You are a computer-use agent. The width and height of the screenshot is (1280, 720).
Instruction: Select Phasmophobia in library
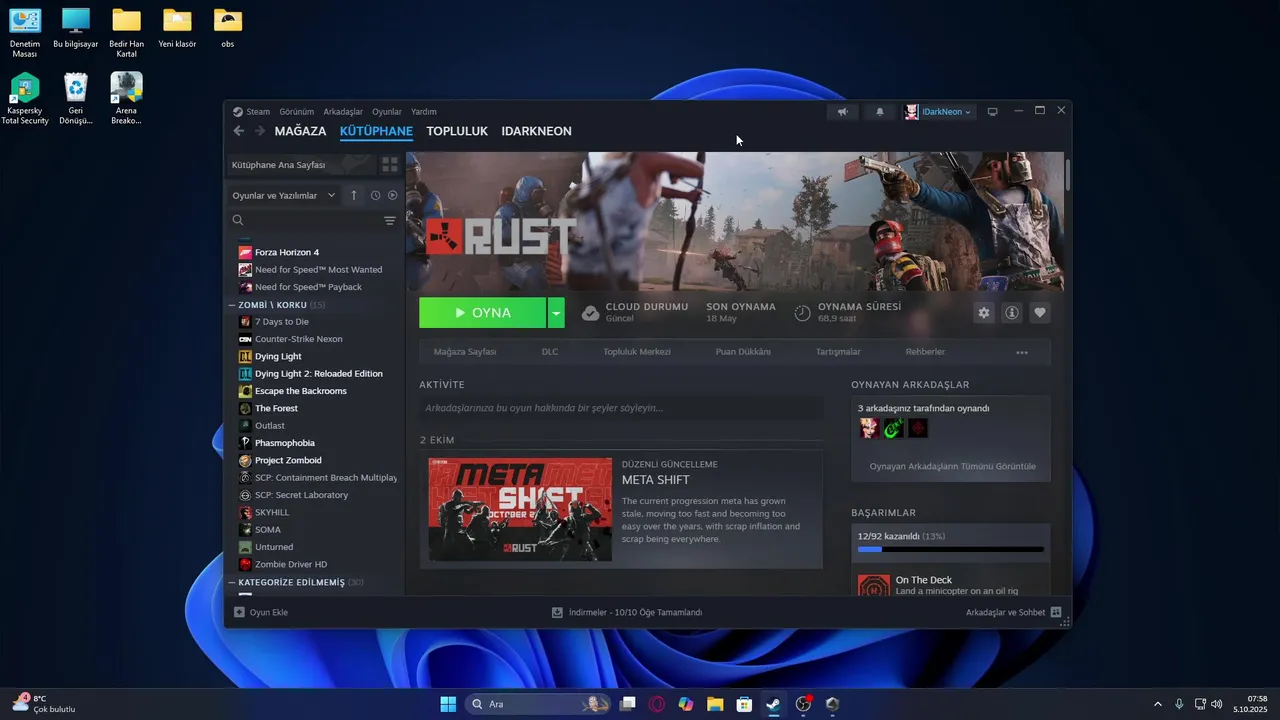click(x=284, y=443)
